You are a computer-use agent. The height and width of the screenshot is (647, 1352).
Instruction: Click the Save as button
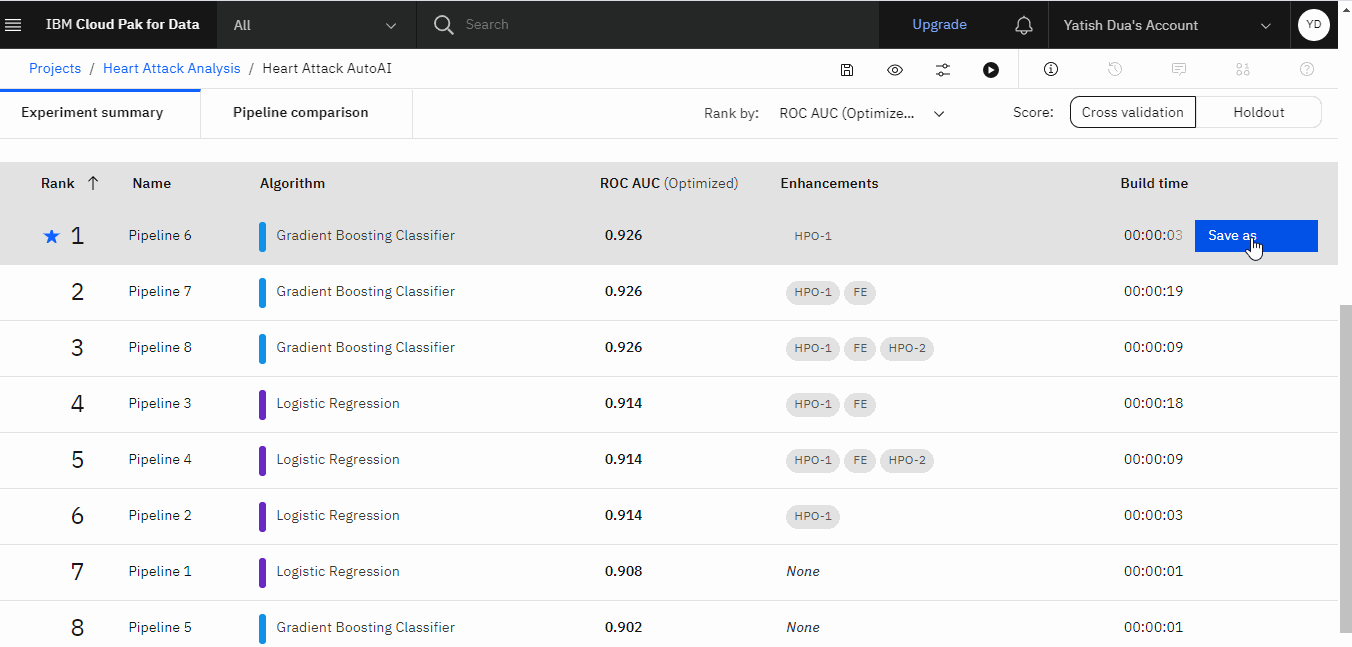[1256, 236]
